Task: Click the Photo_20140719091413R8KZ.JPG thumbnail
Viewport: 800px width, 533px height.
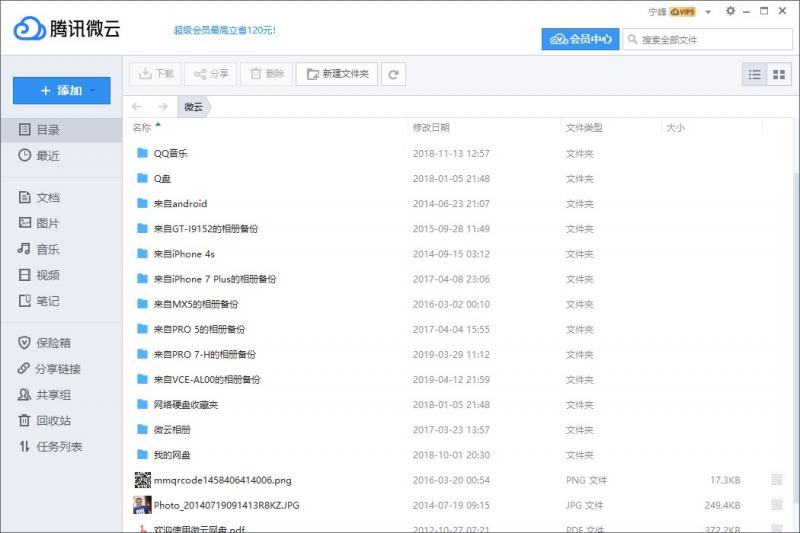Action: coord(142,505)
